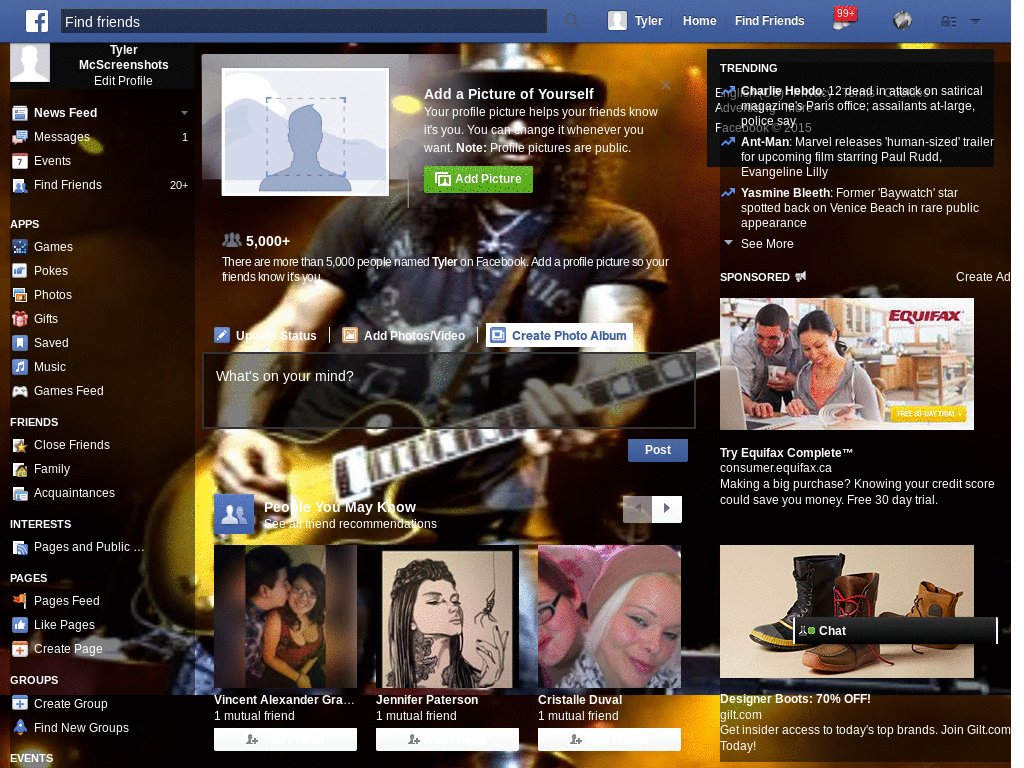The image size is (1024, 768).
Task: Click the Create Page plus icon
Action: (x=20, y=649)
